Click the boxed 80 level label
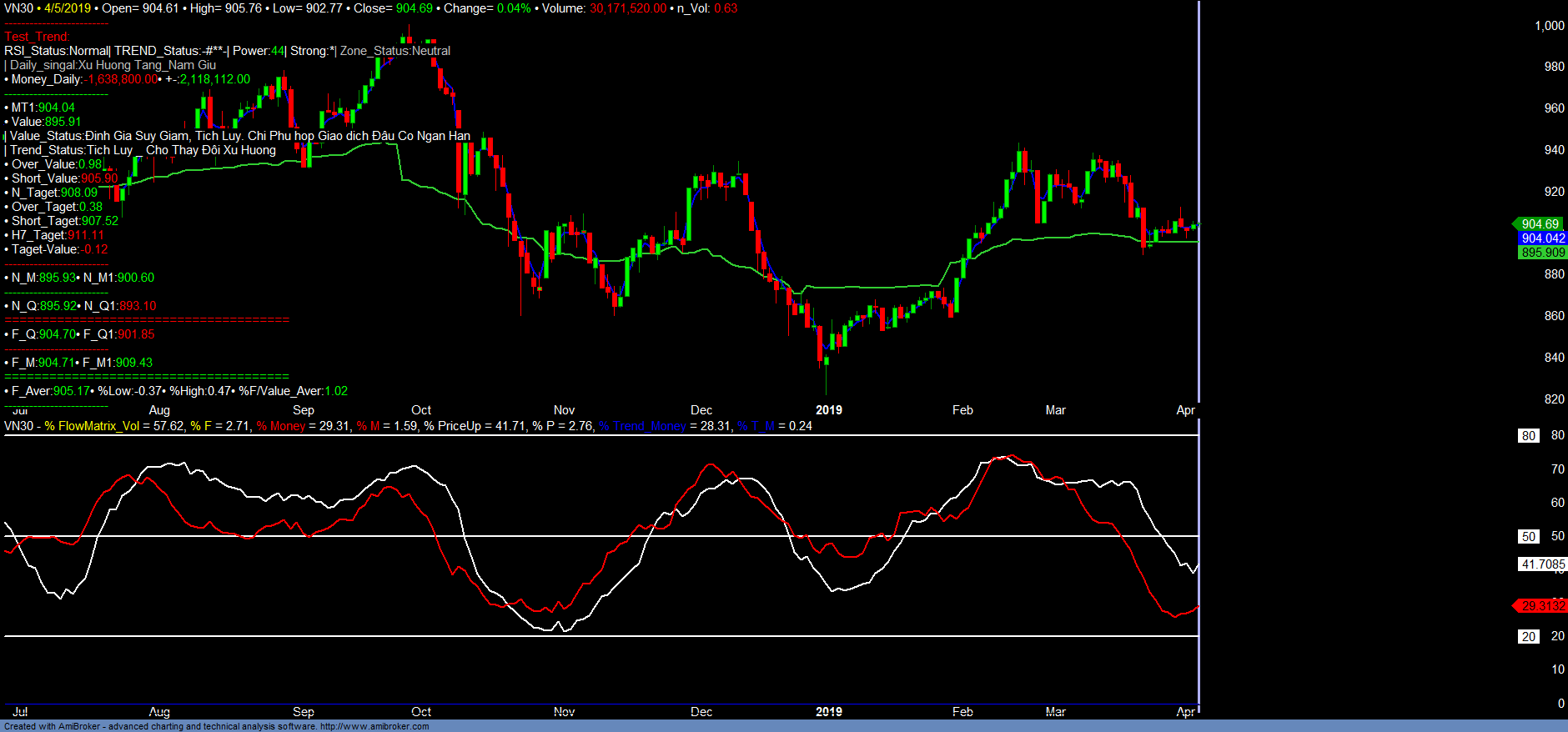The height and width of the screenshot is (732, 1568). pyautogui.click(x=1528, y=435)
